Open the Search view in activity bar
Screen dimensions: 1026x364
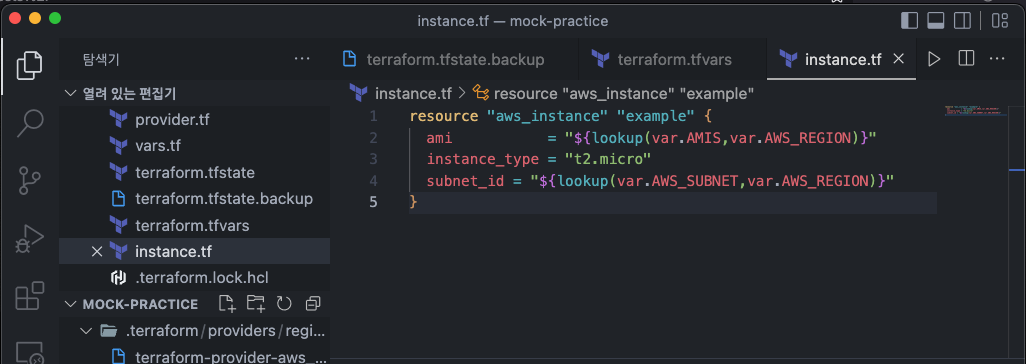(29, 122)
